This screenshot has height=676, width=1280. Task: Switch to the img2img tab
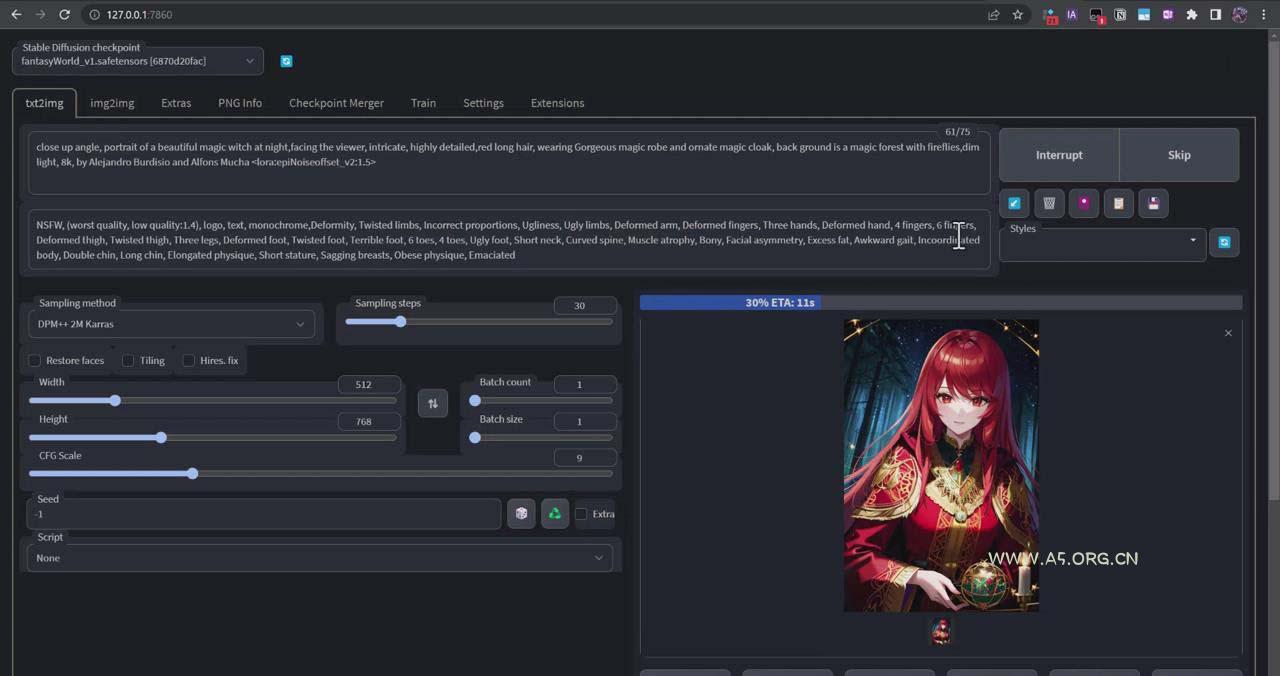[112, 103]
